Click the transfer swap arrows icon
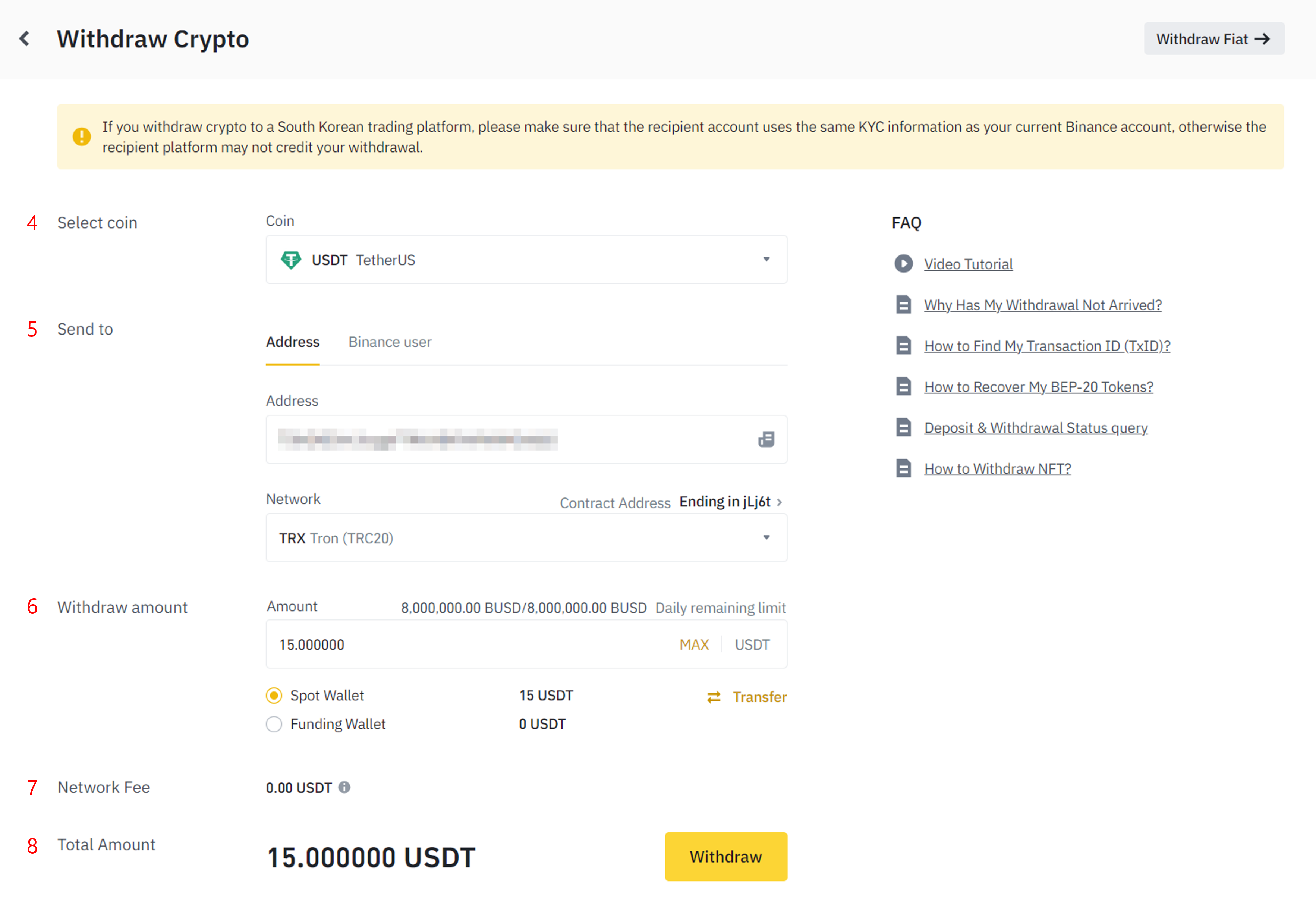The image size is (1316, 923). [714, 697]
